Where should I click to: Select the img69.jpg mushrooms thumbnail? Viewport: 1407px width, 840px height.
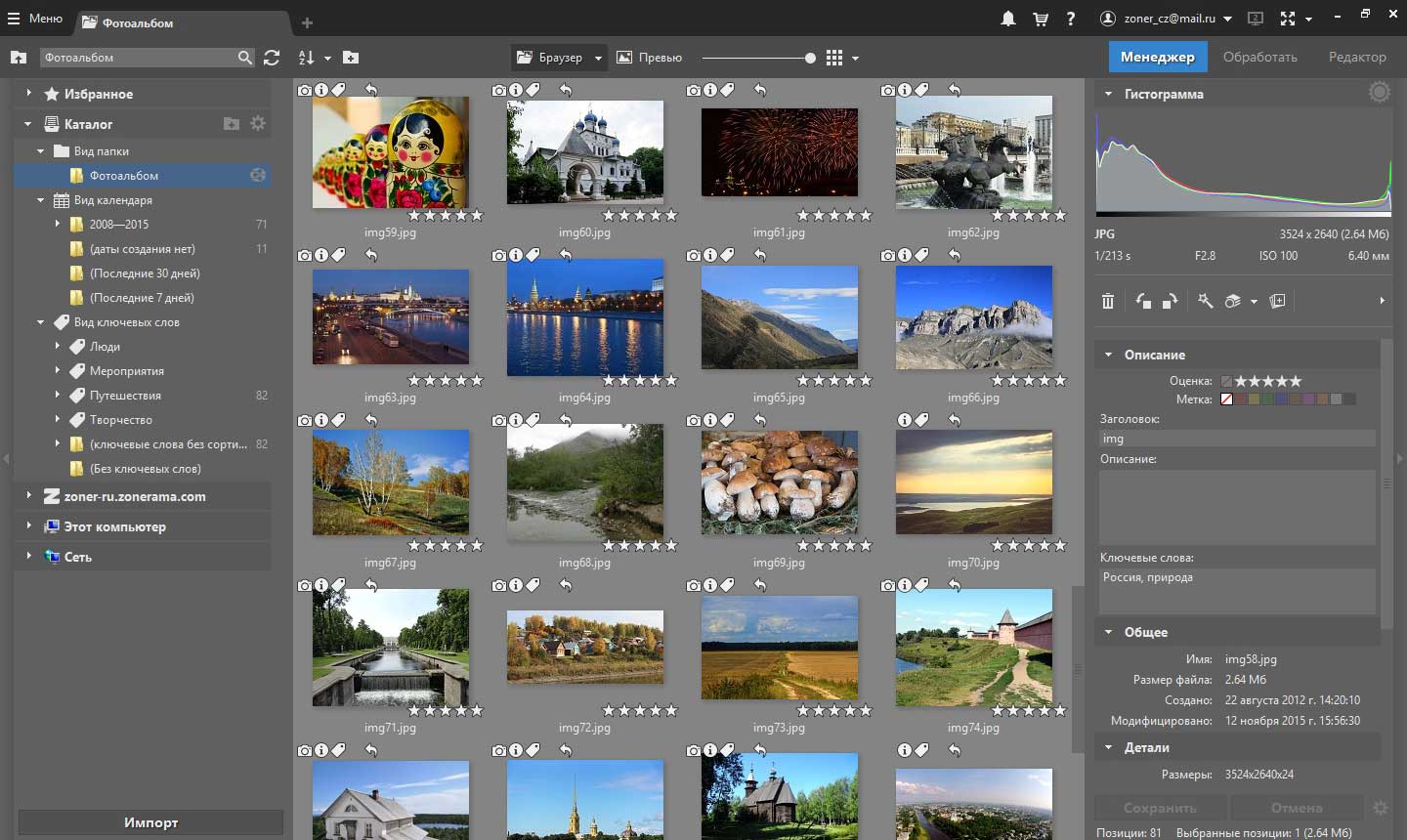click(780, 483)
